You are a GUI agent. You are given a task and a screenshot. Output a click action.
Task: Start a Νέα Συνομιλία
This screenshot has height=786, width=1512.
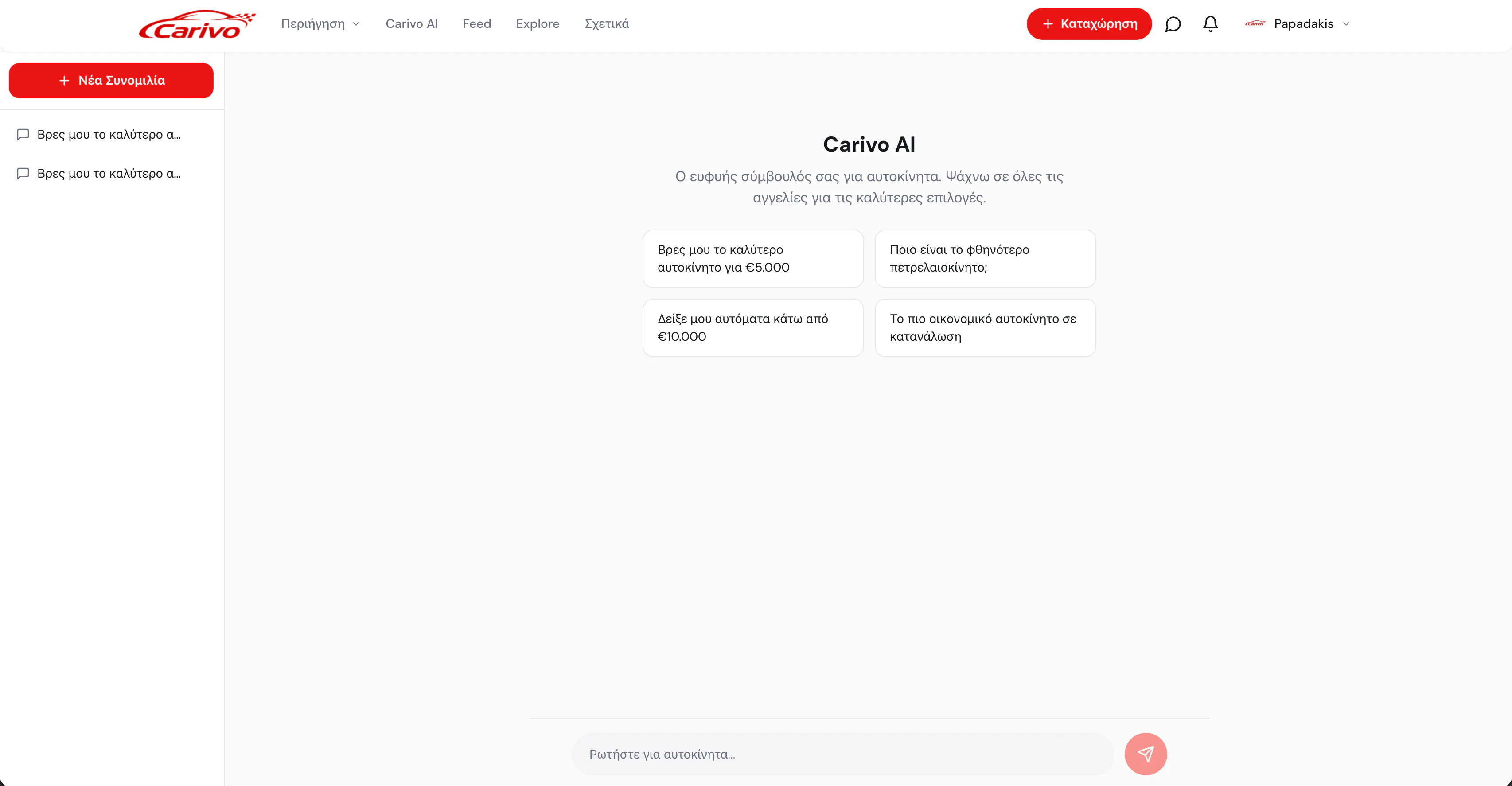pos(111,81)
